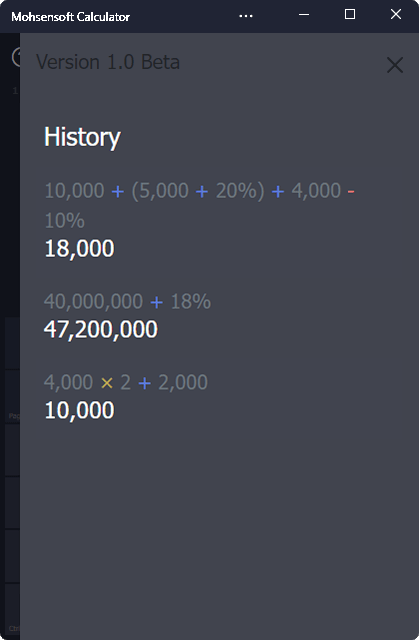Click the red minus sign in first entry
The height and width of the screenshot is (640, 419).
pos(350,191)
